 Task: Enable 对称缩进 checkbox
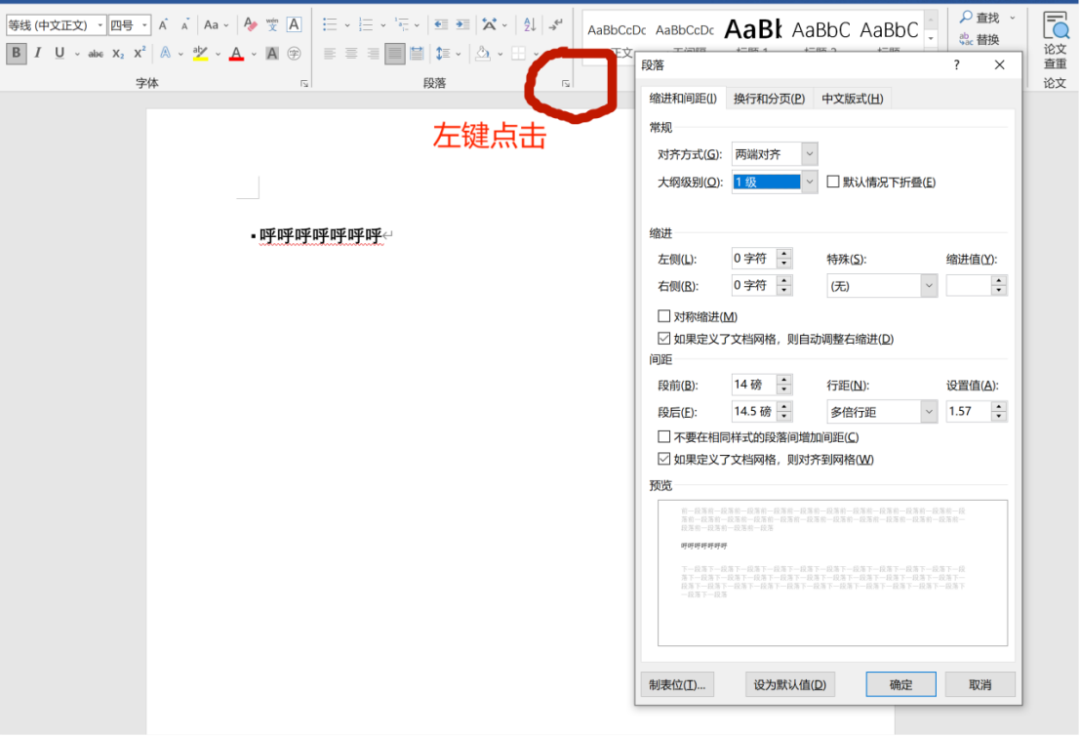coord(664,317)
